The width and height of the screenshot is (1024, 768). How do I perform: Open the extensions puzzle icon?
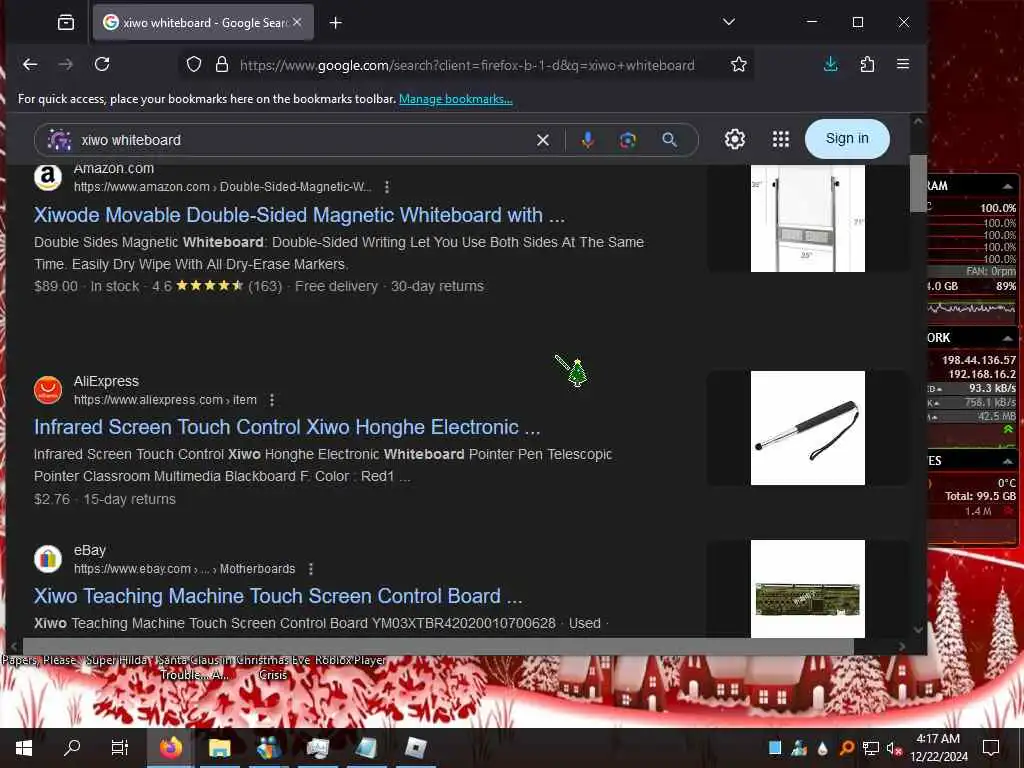(x=867, y=64)
